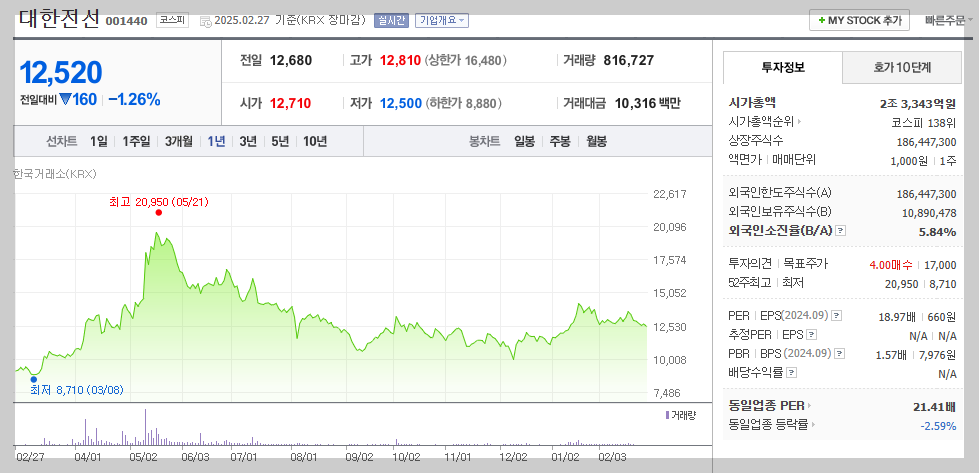Click the 18.97배 PER value

897,317
